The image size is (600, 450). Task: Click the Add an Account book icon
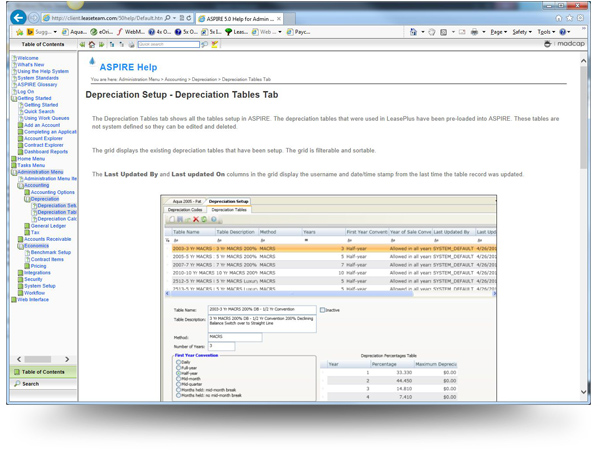(21, 125)
